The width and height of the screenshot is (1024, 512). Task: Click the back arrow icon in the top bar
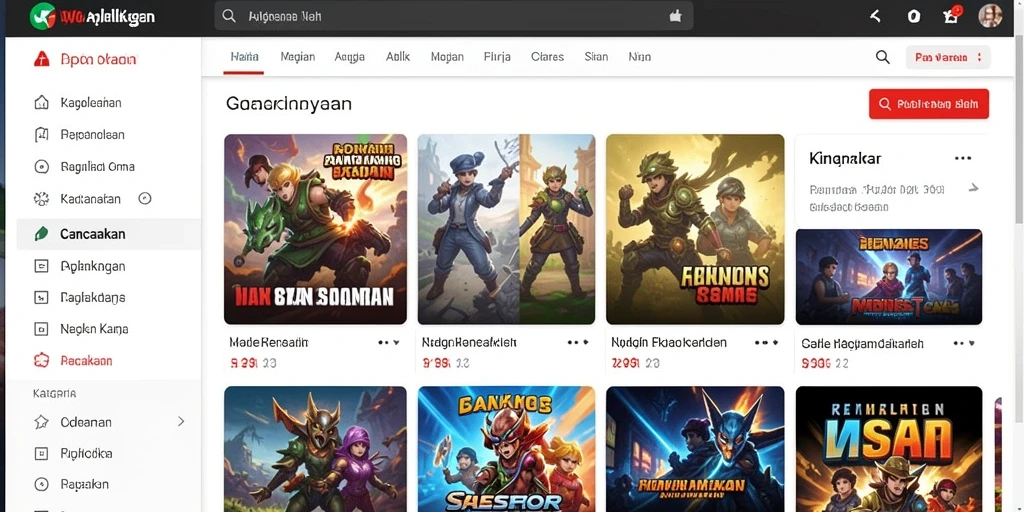pyautogui.click(x=876, y=16)
